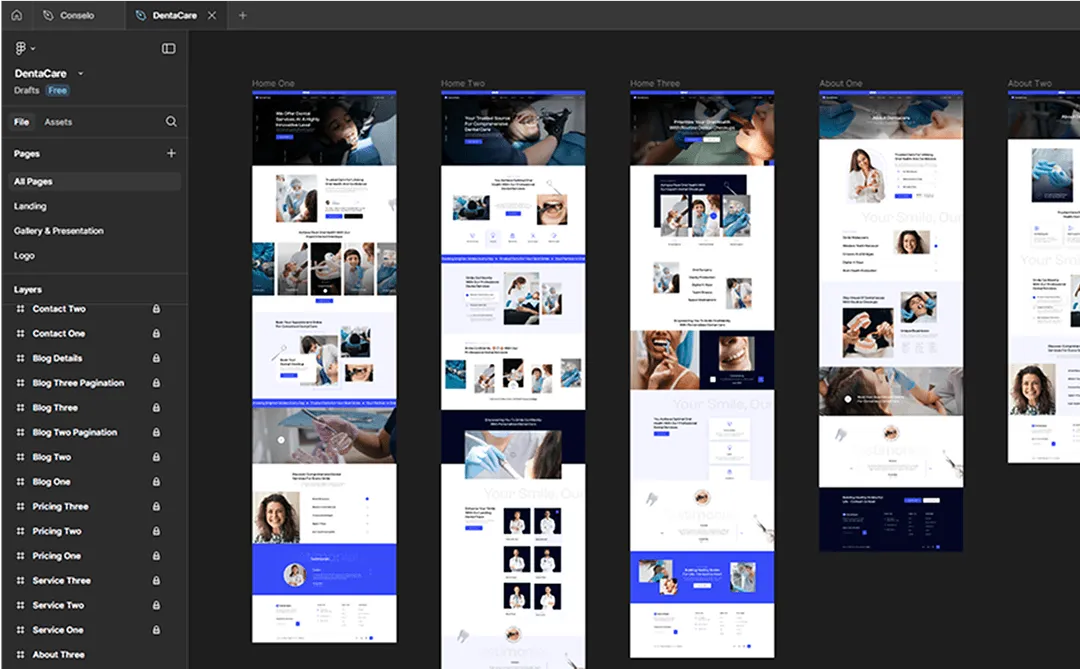Click the Free plan badge
1080x669 pixels.
[x=58, y=90]
